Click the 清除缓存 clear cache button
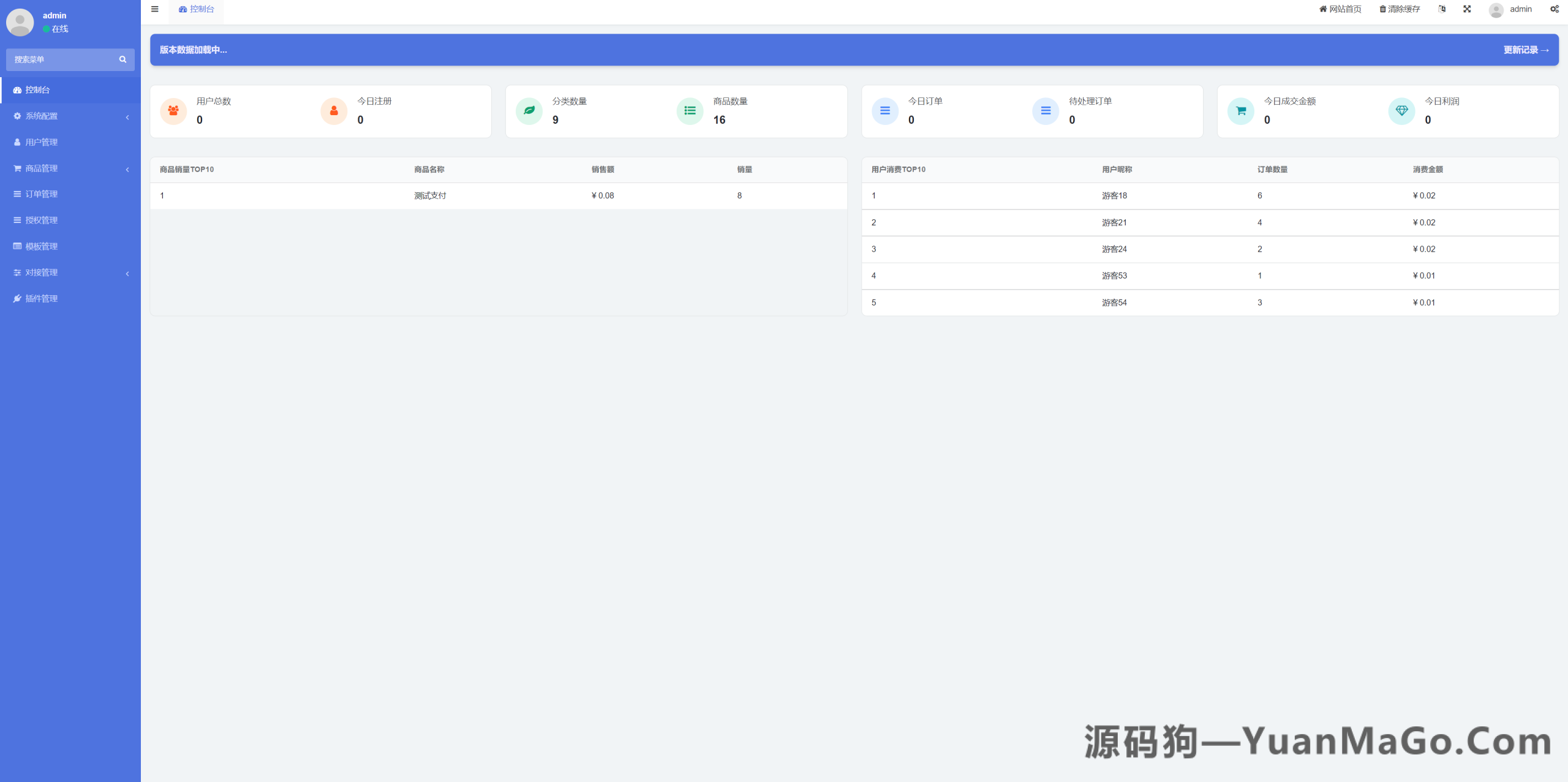This screenshot has width=1568, height=782. coord(1398,9)
